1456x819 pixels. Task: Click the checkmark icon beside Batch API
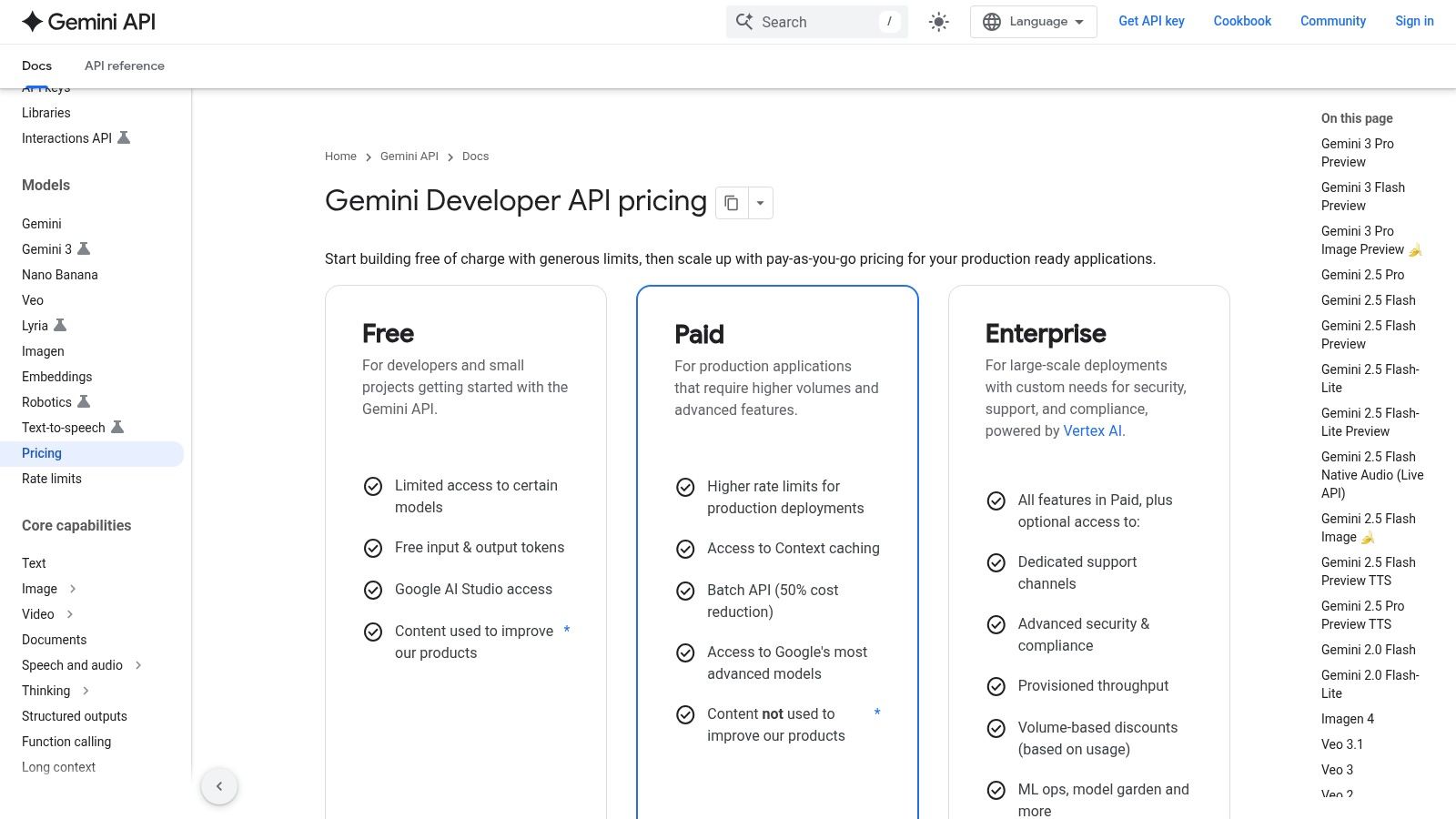coord(685,591)
